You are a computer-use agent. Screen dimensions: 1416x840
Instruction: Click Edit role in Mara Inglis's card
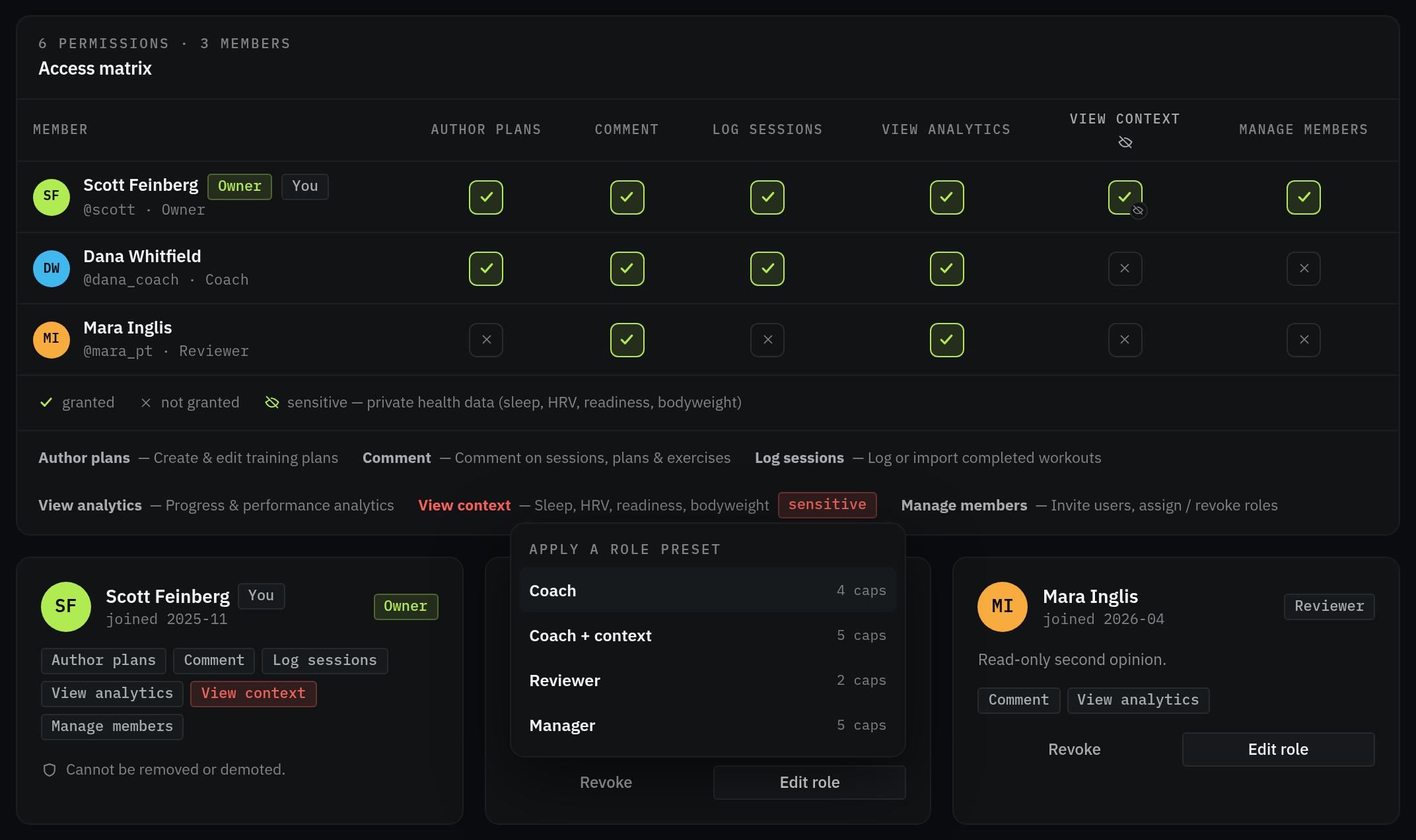(x=1278, y=749)
